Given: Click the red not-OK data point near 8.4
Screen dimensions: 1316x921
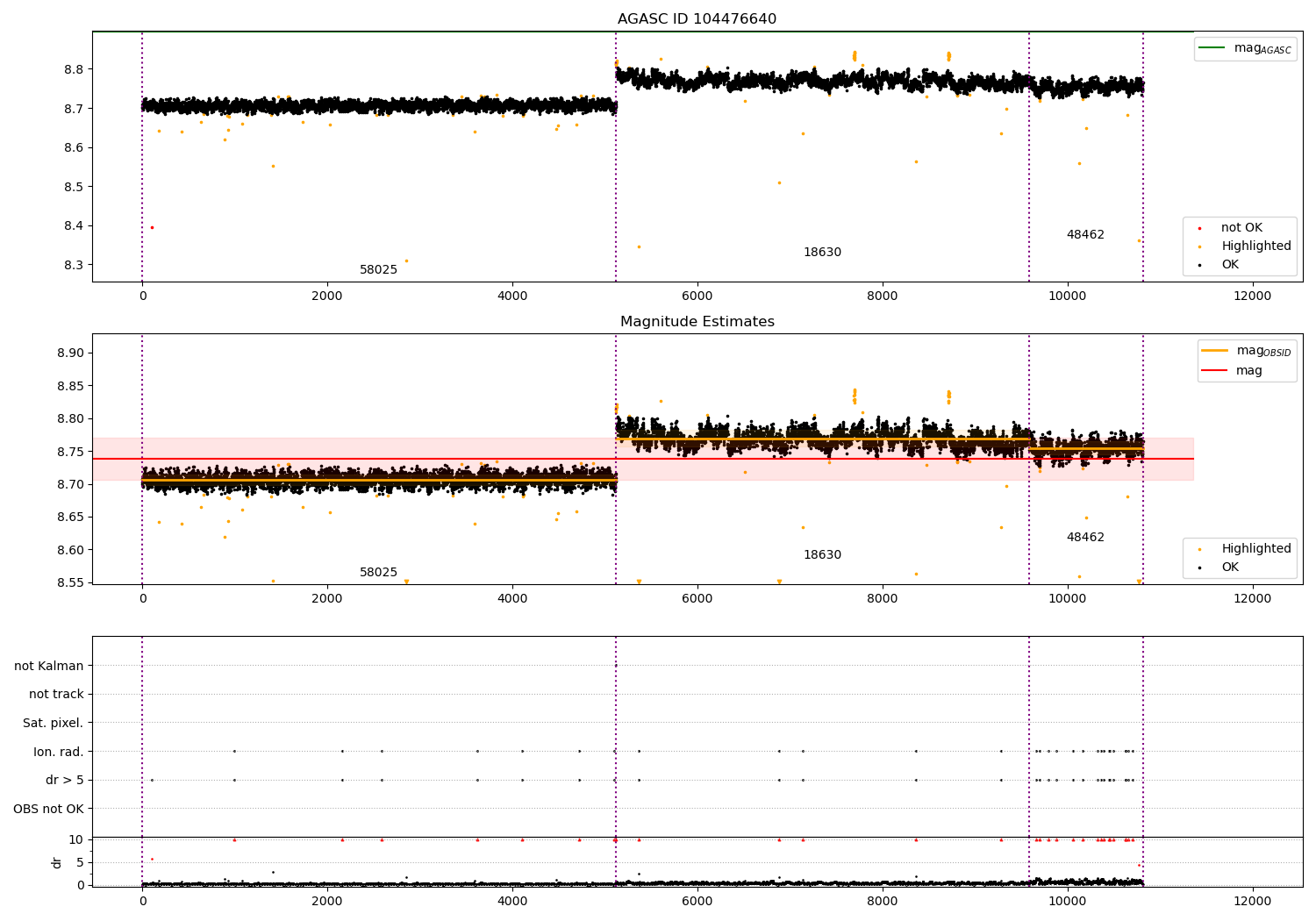Looking at the screenshot, I should [152, 227].
